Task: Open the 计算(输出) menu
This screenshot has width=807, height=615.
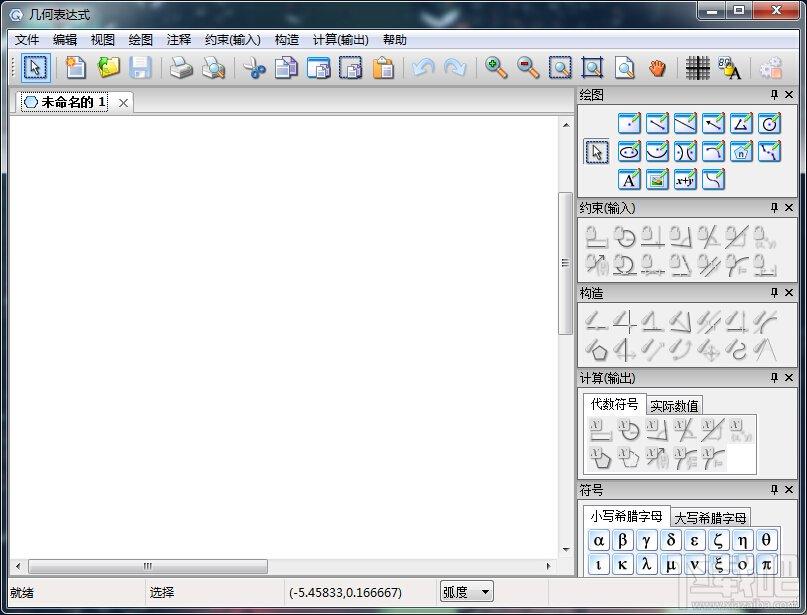Action: click(x=341, y=40)
